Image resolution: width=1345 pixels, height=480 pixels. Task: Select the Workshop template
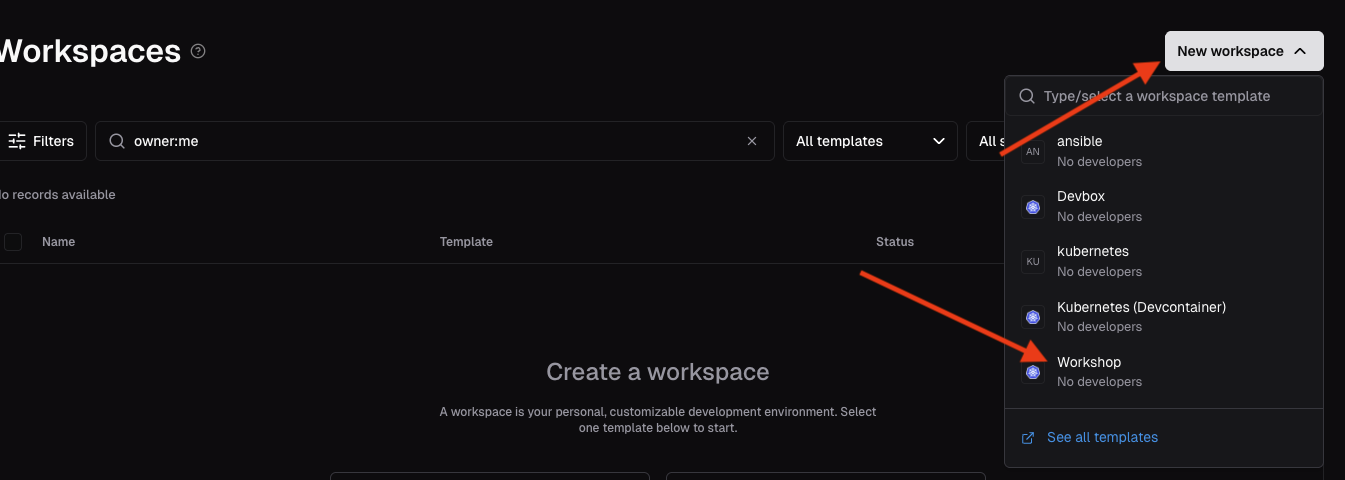tap(1164, 371)
